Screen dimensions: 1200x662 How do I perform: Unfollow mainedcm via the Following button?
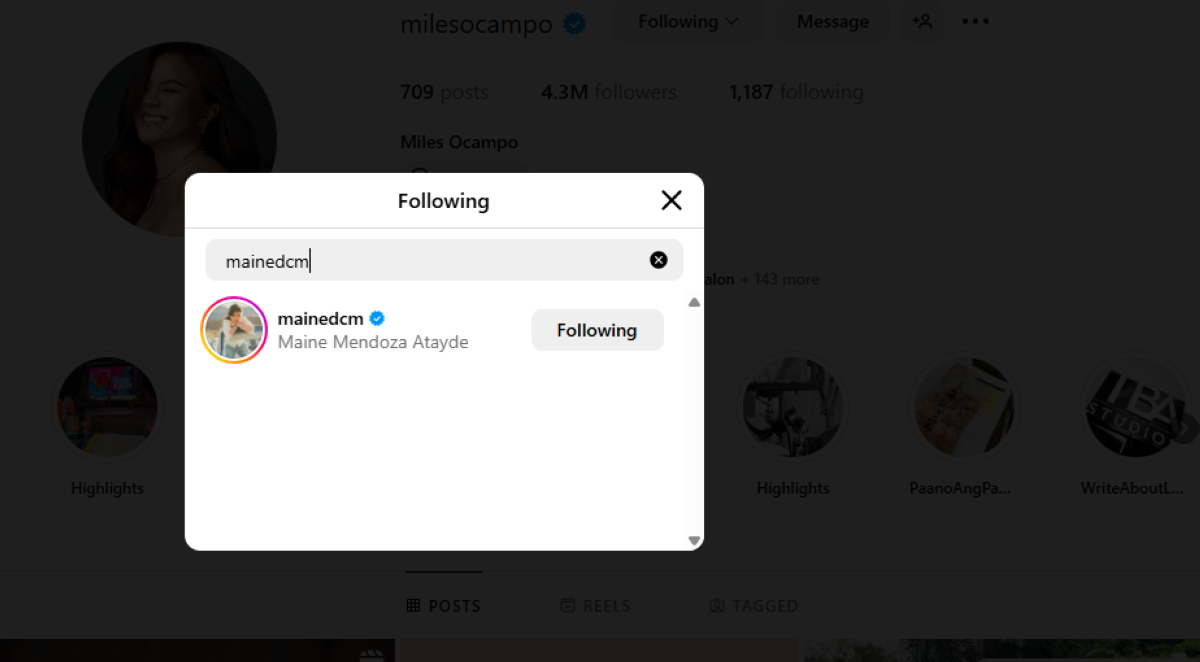[597, 330]
